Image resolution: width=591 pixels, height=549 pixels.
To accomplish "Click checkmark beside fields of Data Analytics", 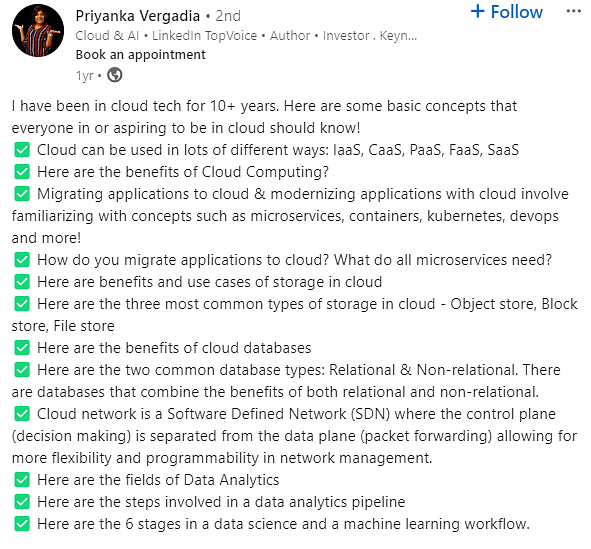I will point(22,480).
